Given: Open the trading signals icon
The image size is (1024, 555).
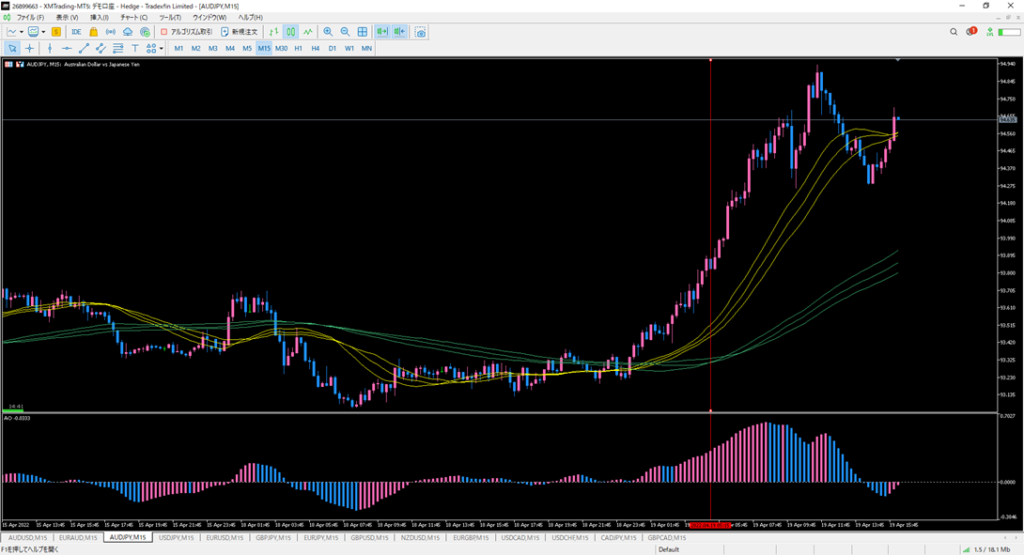Looking at the screenshot, I should pos(110,32).
